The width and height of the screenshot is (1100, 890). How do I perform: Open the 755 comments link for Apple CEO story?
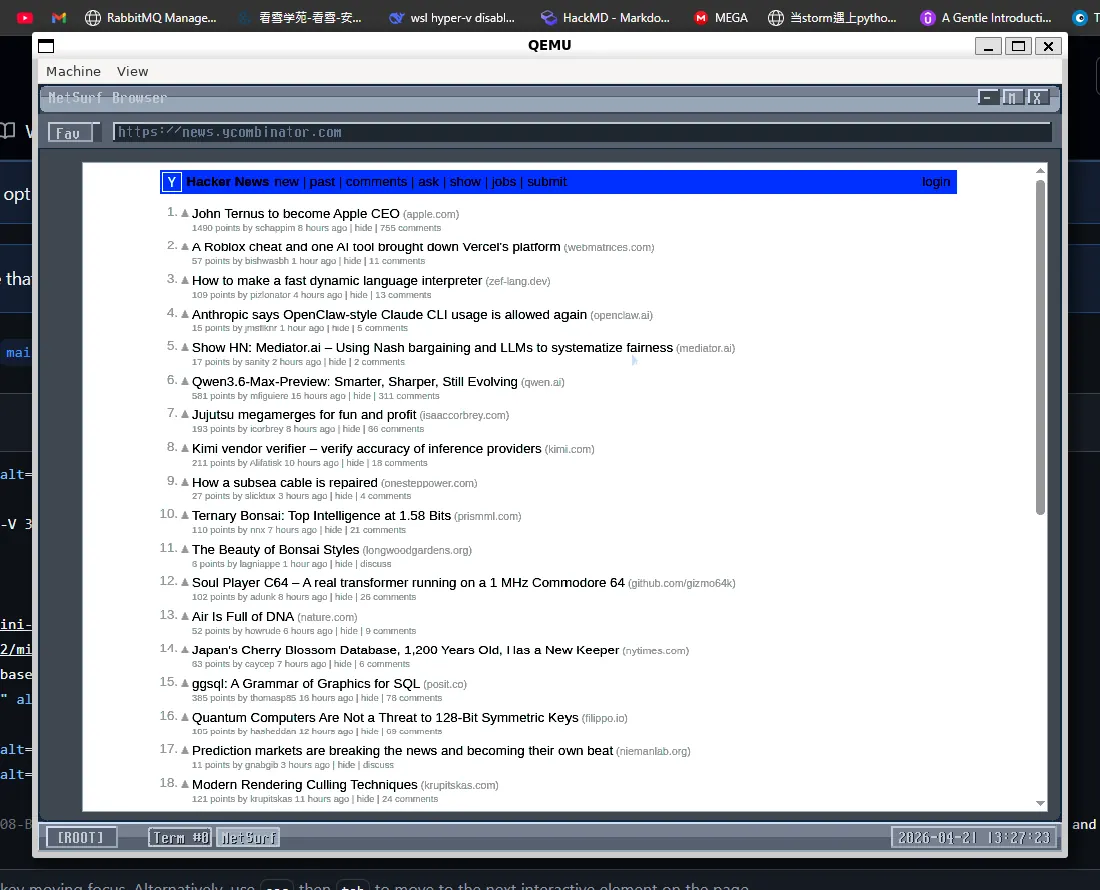pos(410,228)
